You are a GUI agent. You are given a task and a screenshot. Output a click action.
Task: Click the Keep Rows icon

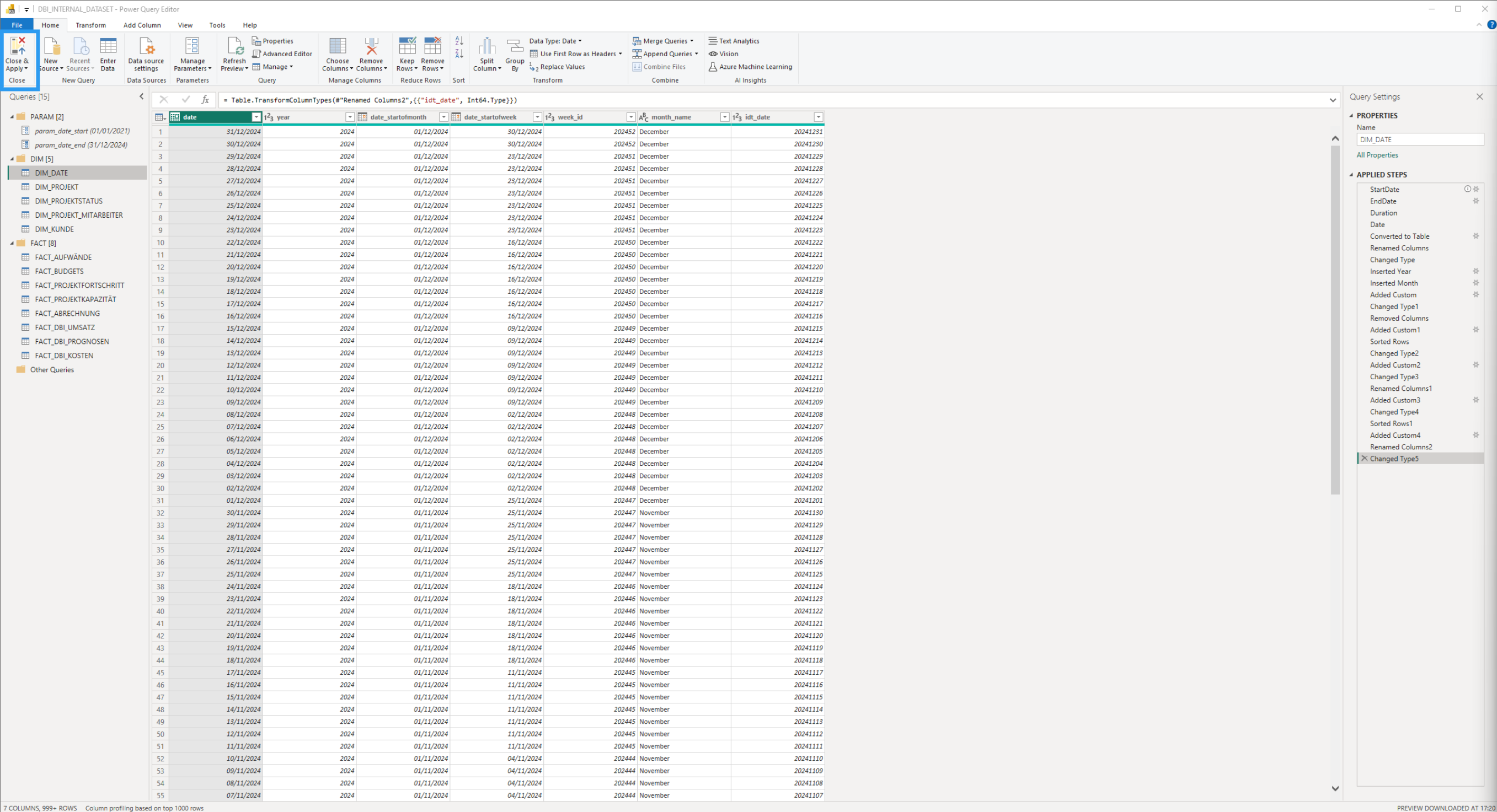pyautogui.click(x=408, y=46)
